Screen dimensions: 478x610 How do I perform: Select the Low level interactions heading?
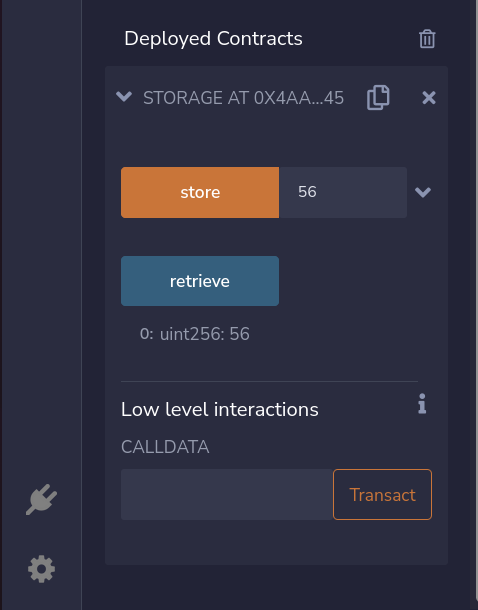coord(220,409)
